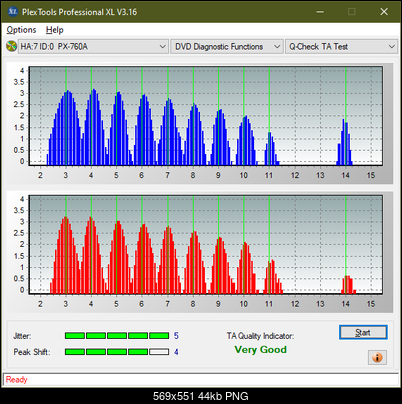This screenshot has height=404, width=402.
Task: Click the PlexTools XL title bar icon
Action: [x=12, y=12]
